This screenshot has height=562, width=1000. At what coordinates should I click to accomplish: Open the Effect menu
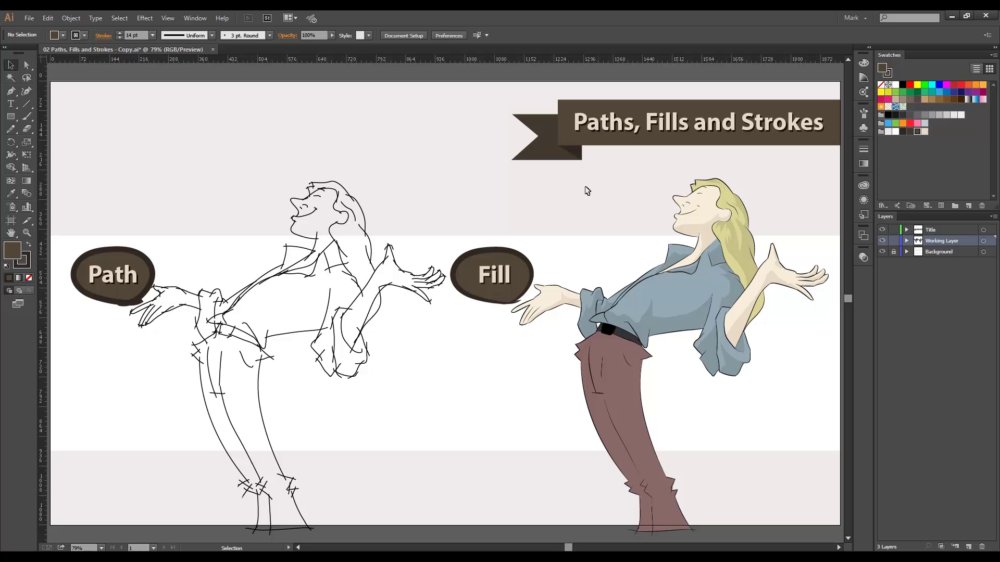point(145,18)
